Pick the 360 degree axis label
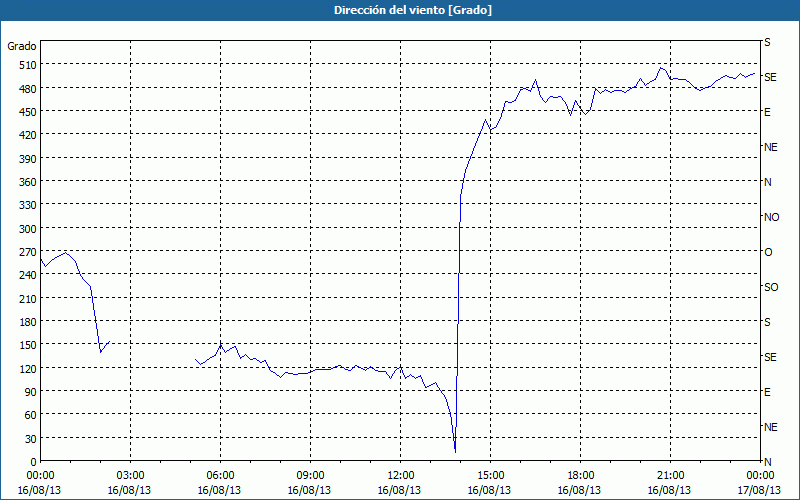 (29, 182)
